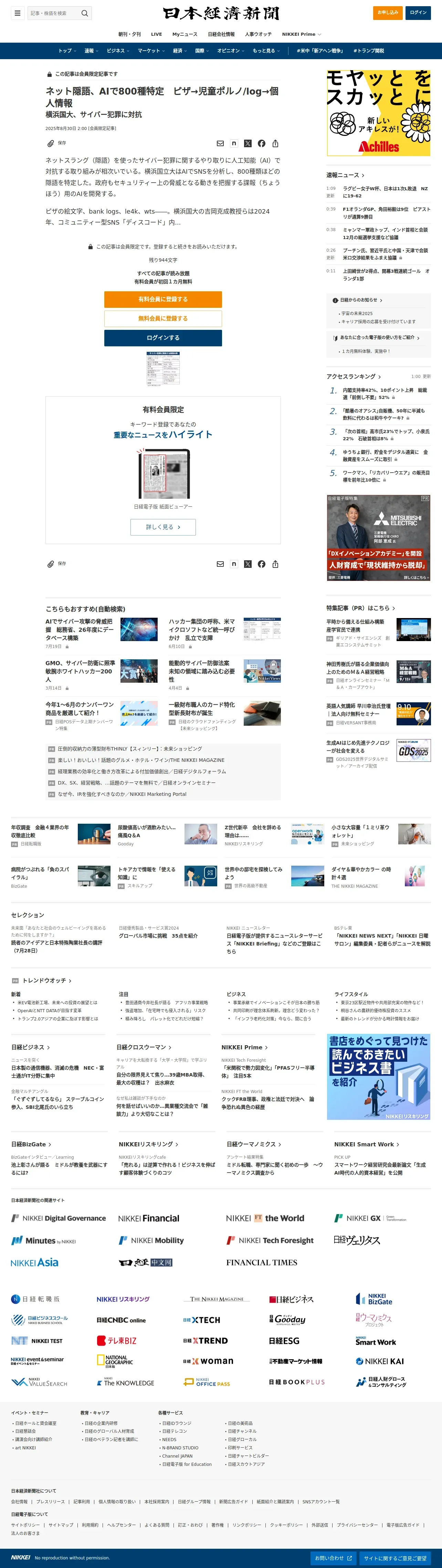Open ranking item 1 内閣支持率42%
The height and width of the screenshot is (1568, 442).
coord(385,394)
